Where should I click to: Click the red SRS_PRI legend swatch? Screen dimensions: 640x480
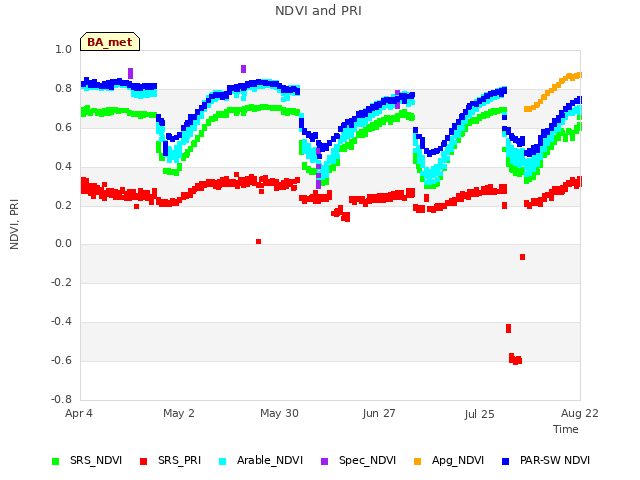click(143, 461)
